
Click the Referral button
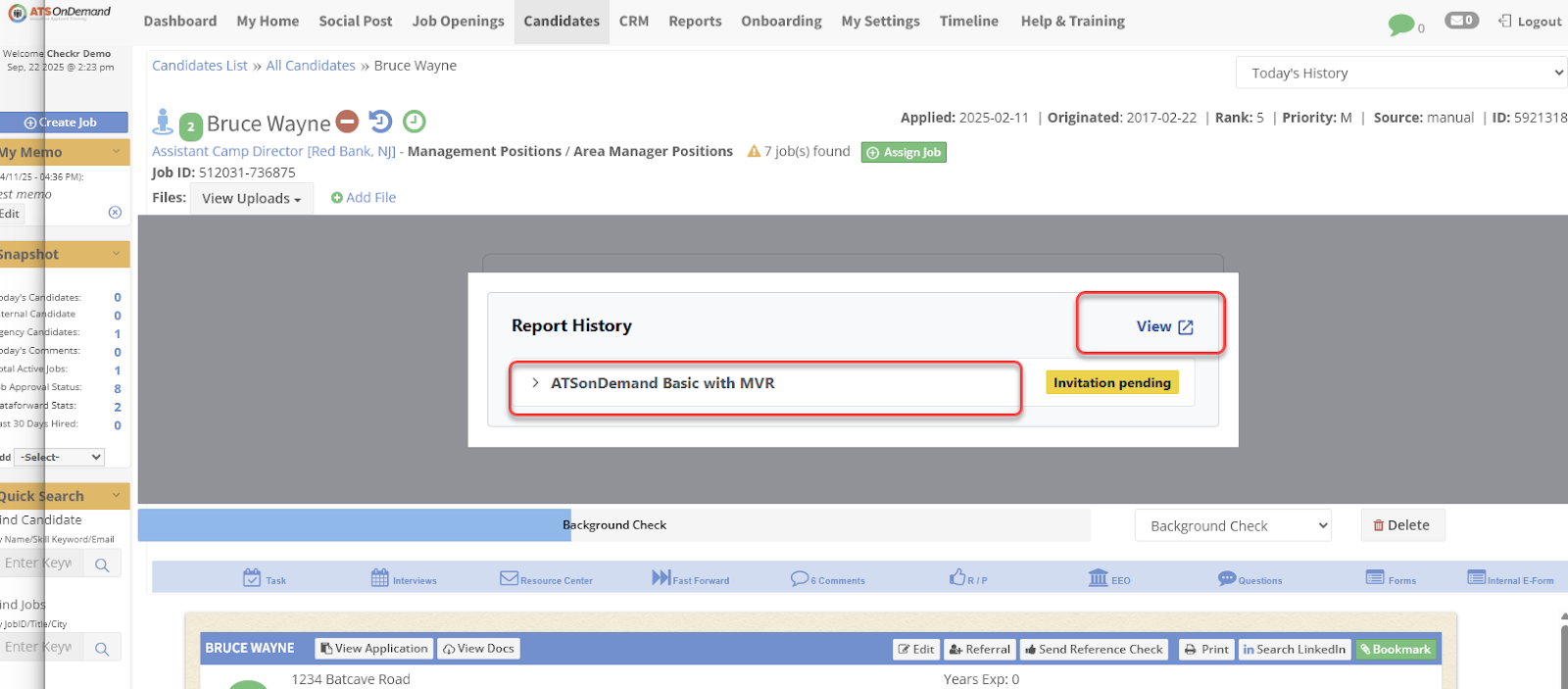[x=979, y=649]
